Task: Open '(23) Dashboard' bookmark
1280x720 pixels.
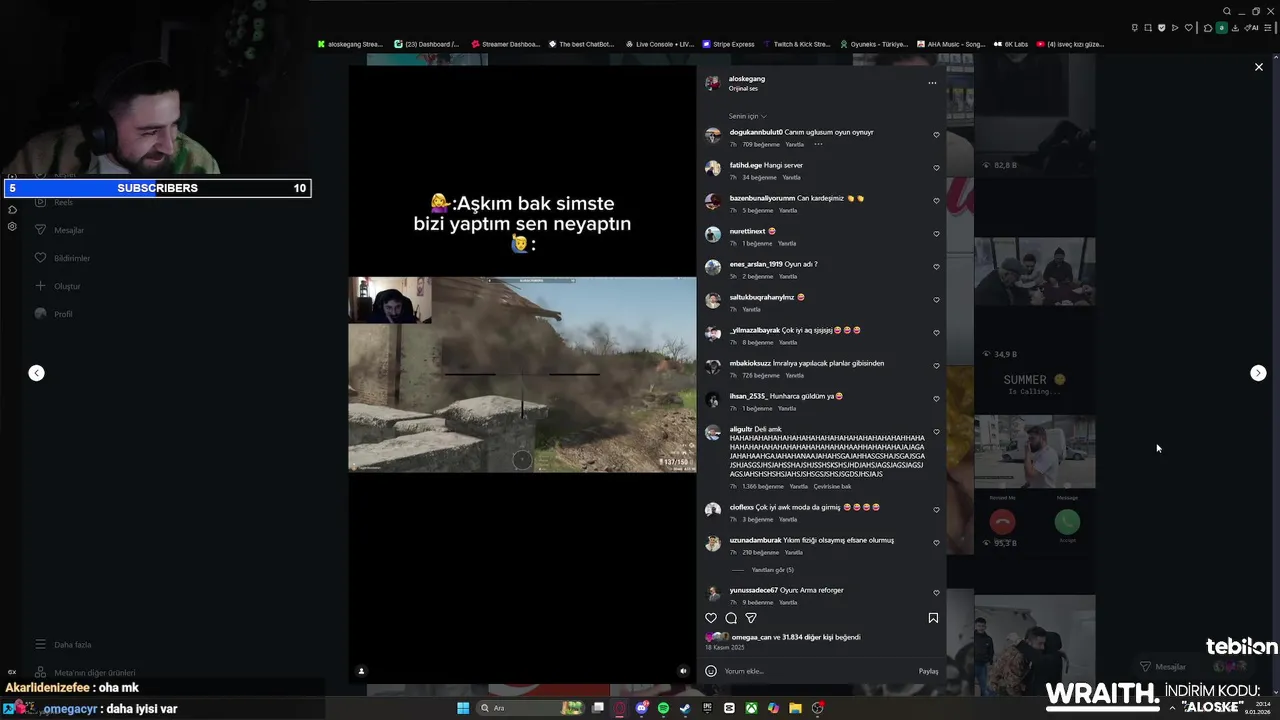Action: pos(427,44)
